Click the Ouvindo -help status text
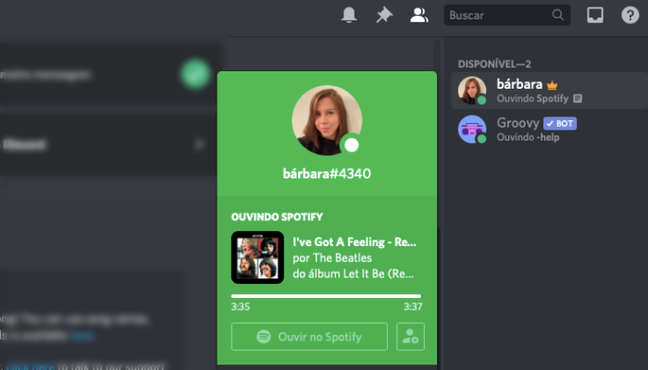 click(x=528, y=137)
